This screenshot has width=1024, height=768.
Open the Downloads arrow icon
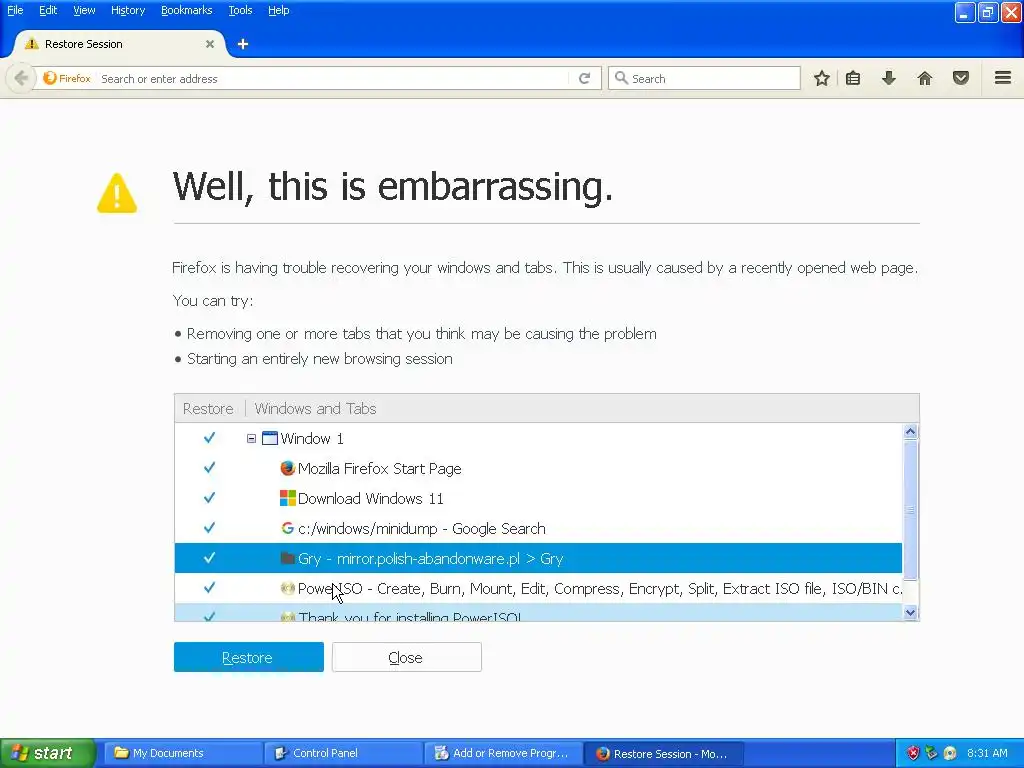(889, 78)
